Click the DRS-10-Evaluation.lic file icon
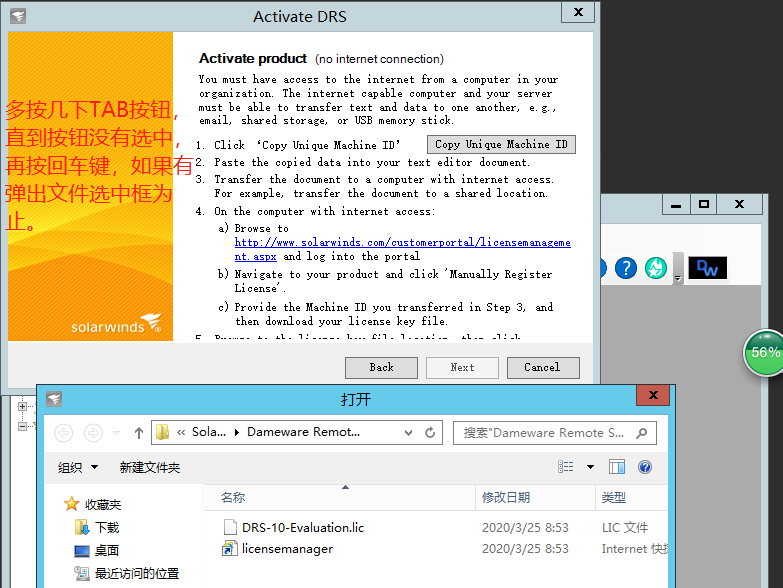Viewport: 783px width, 588px height. click(x=230, y=527)
